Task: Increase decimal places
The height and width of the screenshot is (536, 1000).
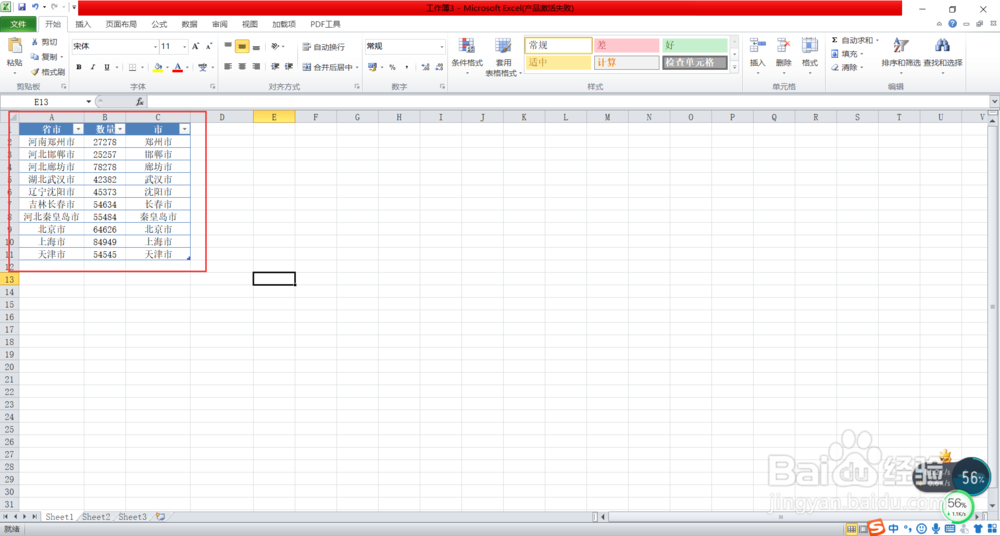Action: click(425, 67)
